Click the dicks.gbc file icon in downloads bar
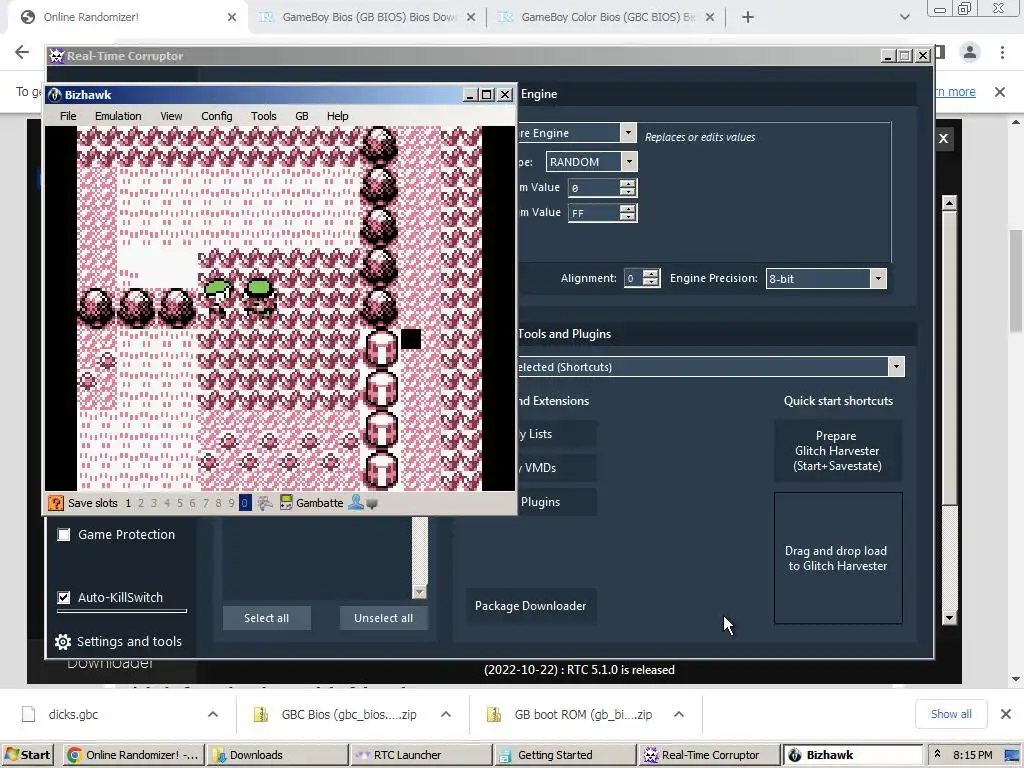 (x=29, y=714)
